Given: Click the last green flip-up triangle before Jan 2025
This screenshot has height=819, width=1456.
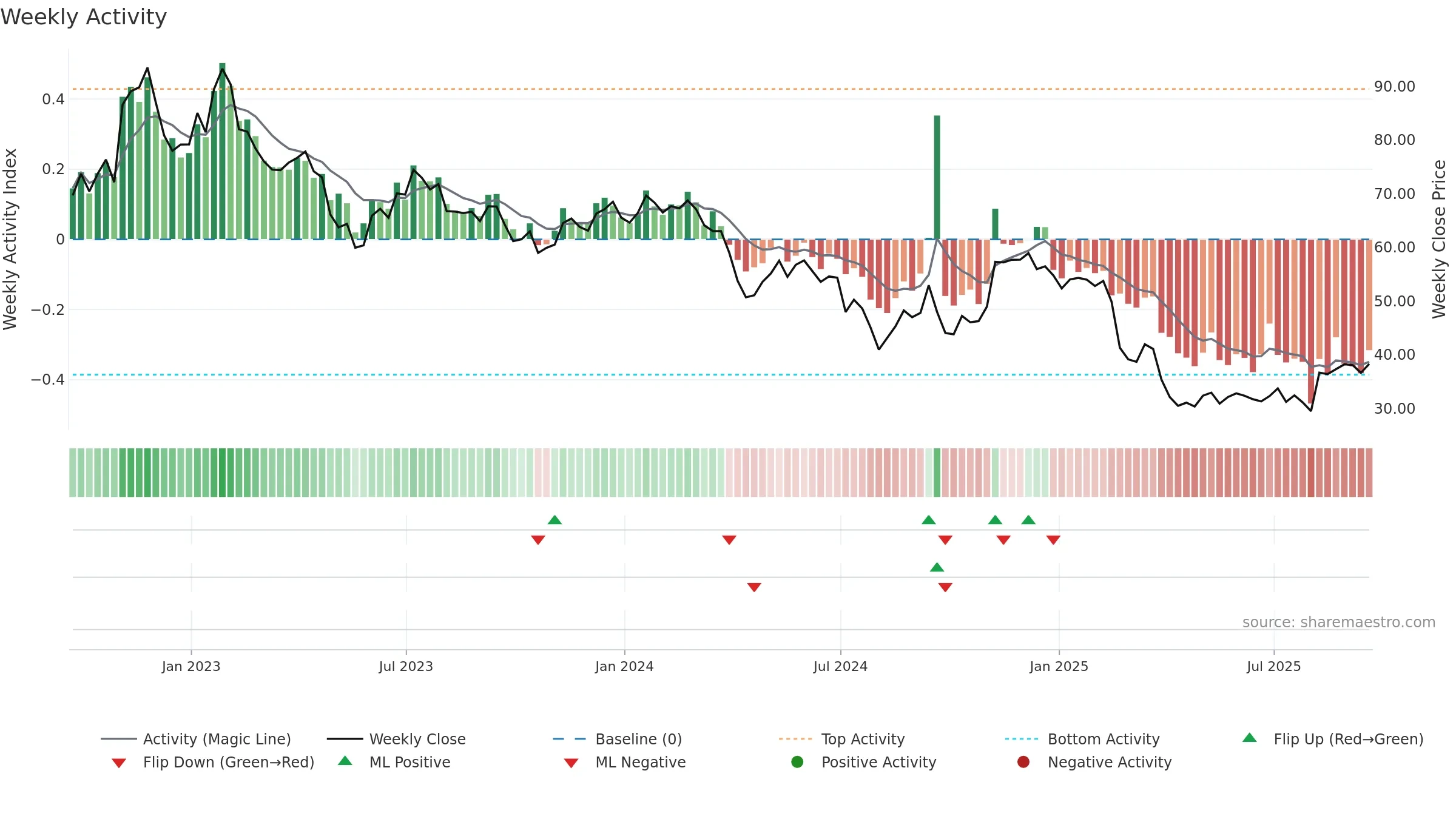Looking at the screenshot, I should 1028,520.
